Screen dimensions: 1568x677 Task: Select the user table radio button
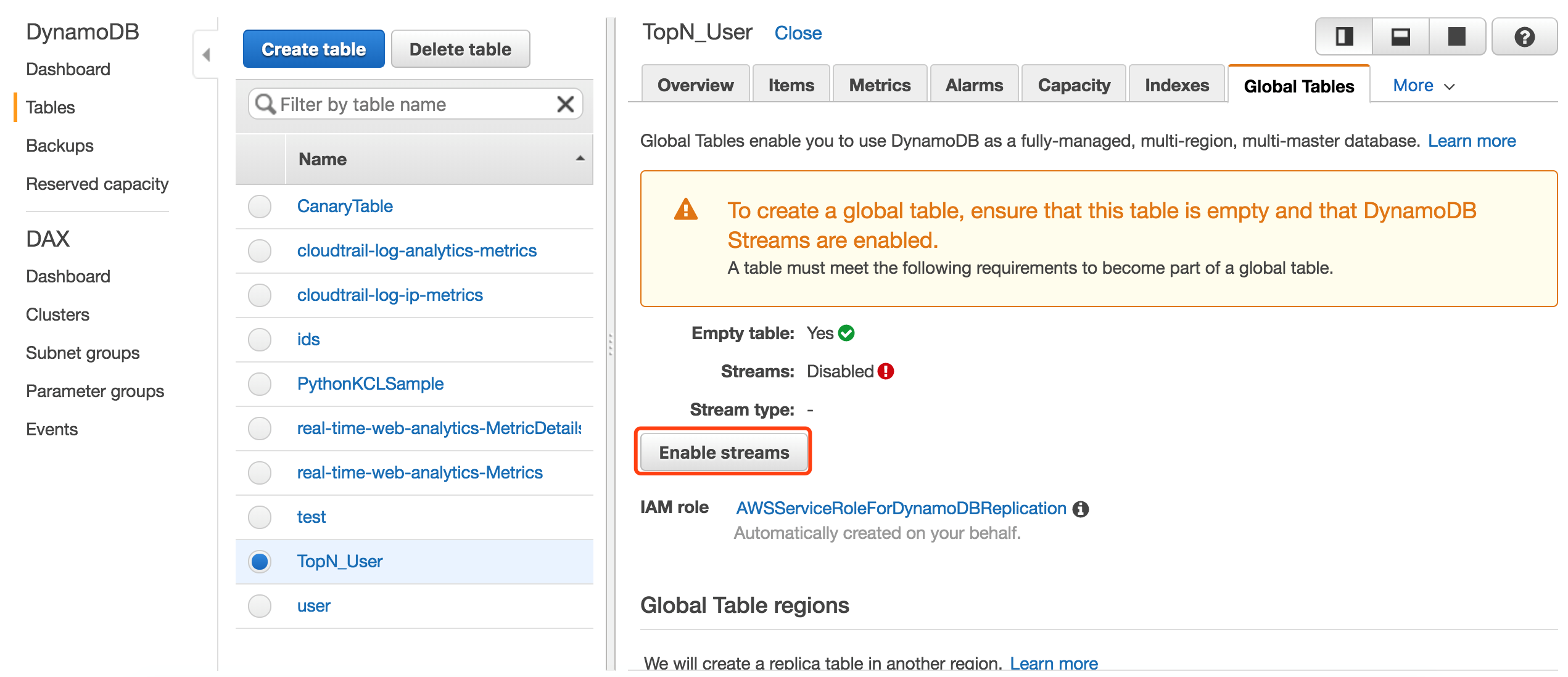tap(260, 606)
